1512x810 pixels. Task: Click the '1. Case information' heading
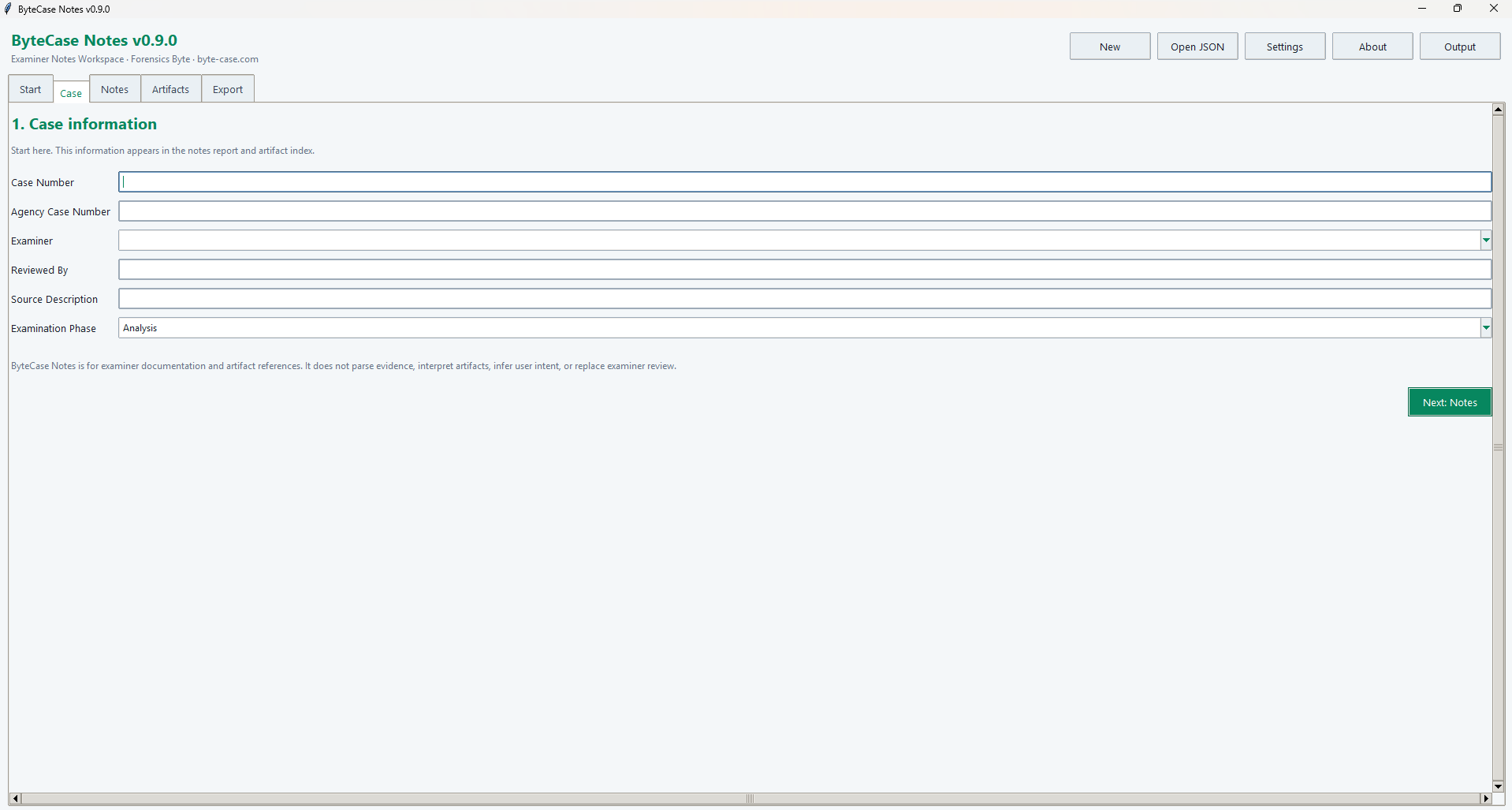click(x=84, y=124)
